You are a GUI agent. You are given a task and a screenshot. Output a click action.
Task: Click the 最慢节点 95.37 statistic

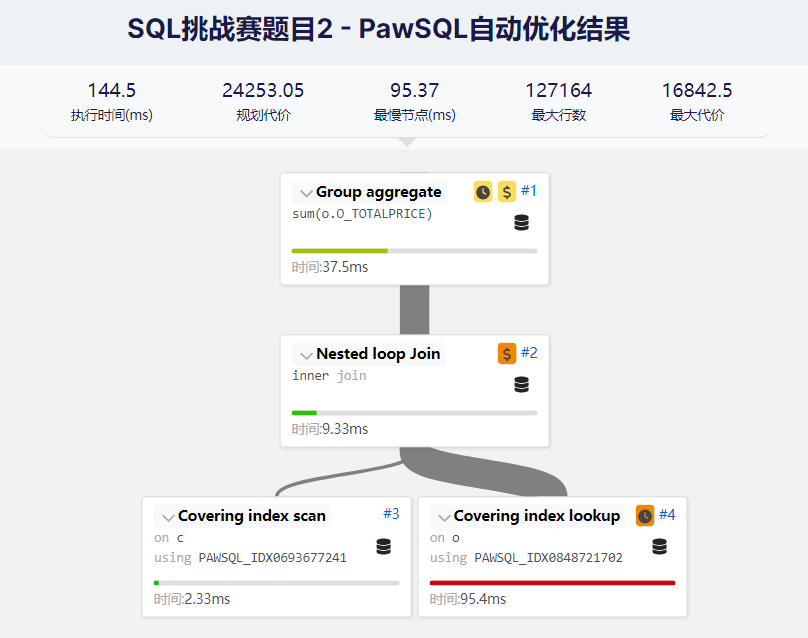[415, 100]
